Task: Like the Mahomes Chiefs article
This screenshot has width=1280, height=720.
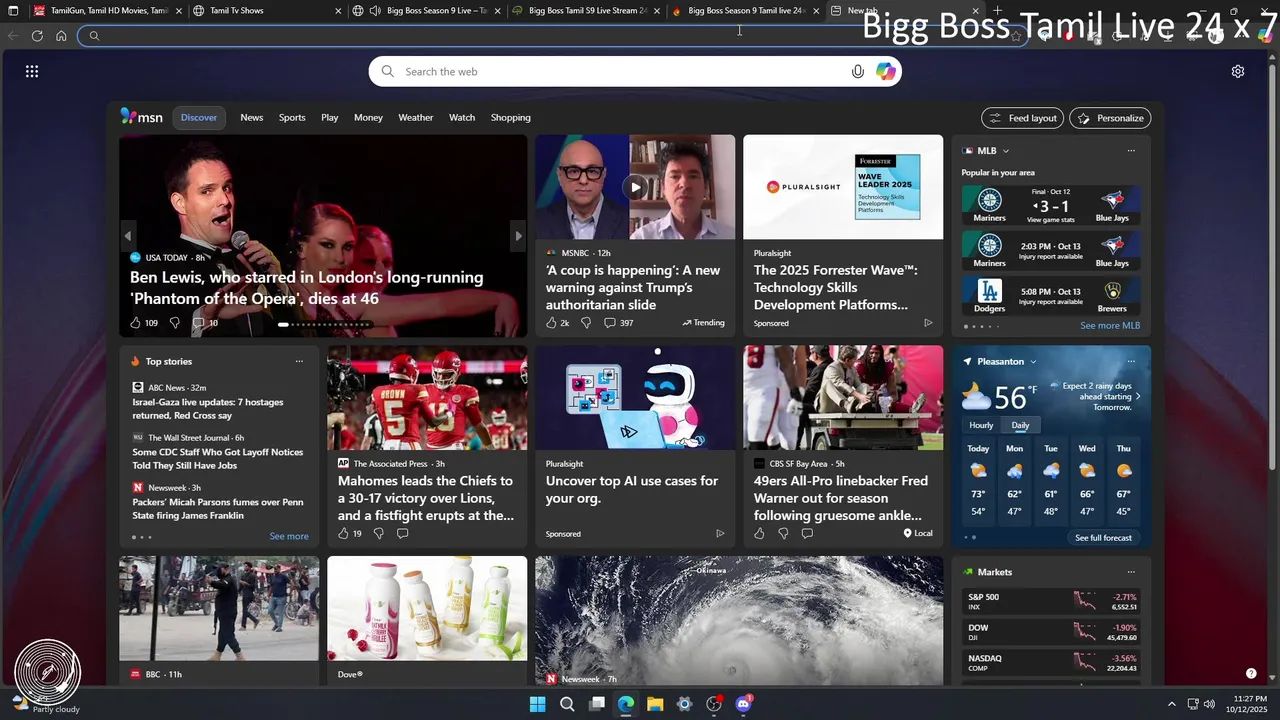Action: pyautogui.click(x=343, y=534)
